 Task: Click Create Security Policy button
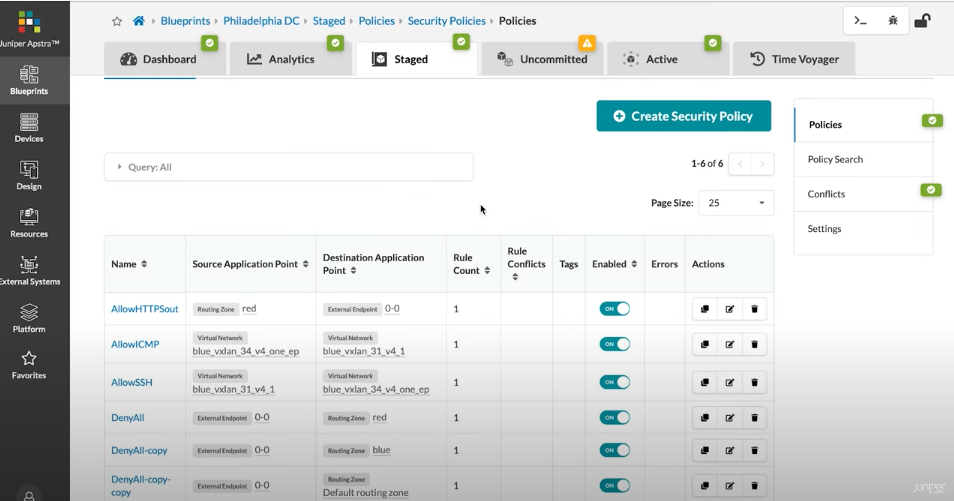[683, 116]
